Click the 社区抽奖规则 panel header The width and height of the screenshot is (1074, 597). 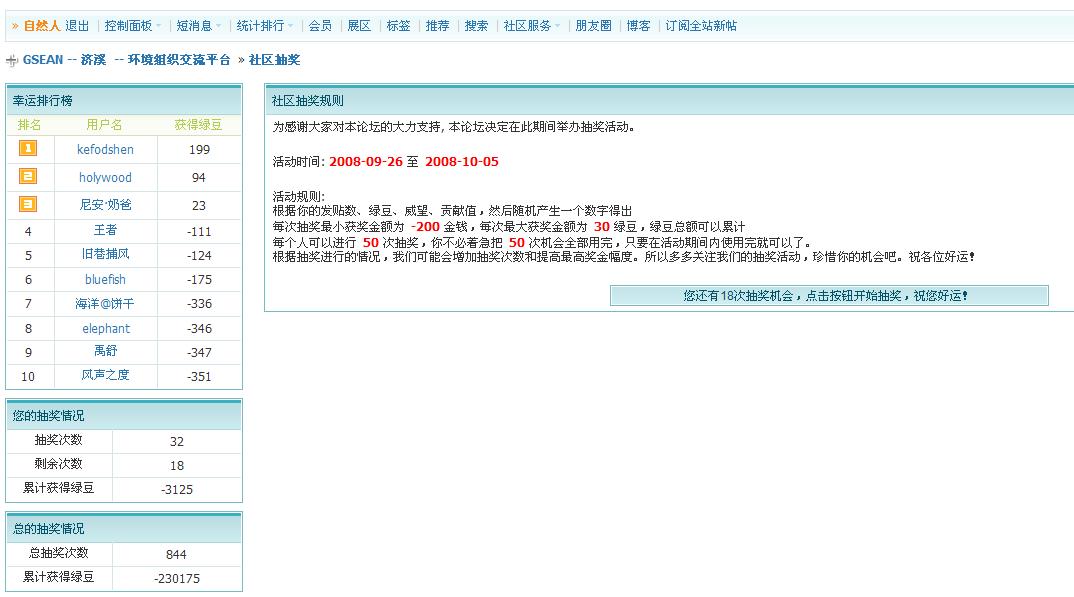point(669,101)
